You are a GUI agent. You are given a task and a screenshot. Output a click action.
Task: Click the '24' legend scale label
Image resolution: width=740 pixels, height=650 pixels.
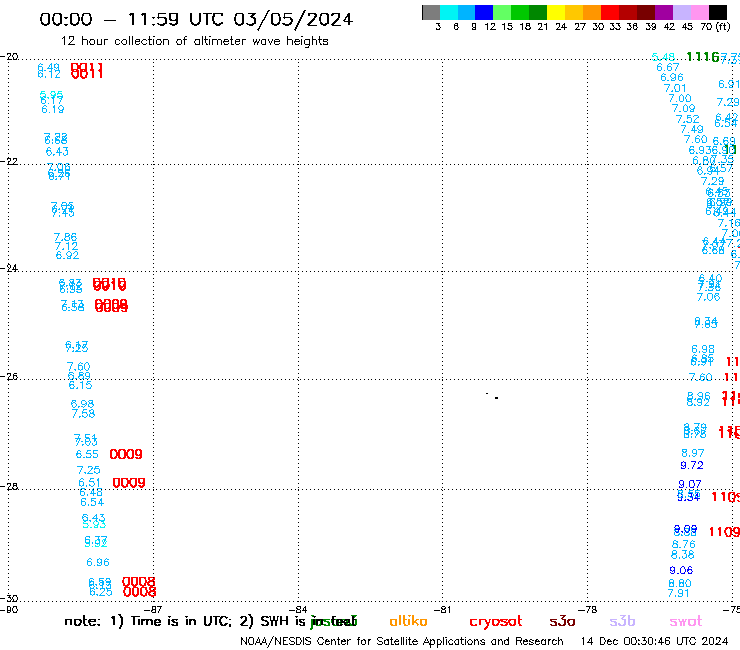point(561,26)
